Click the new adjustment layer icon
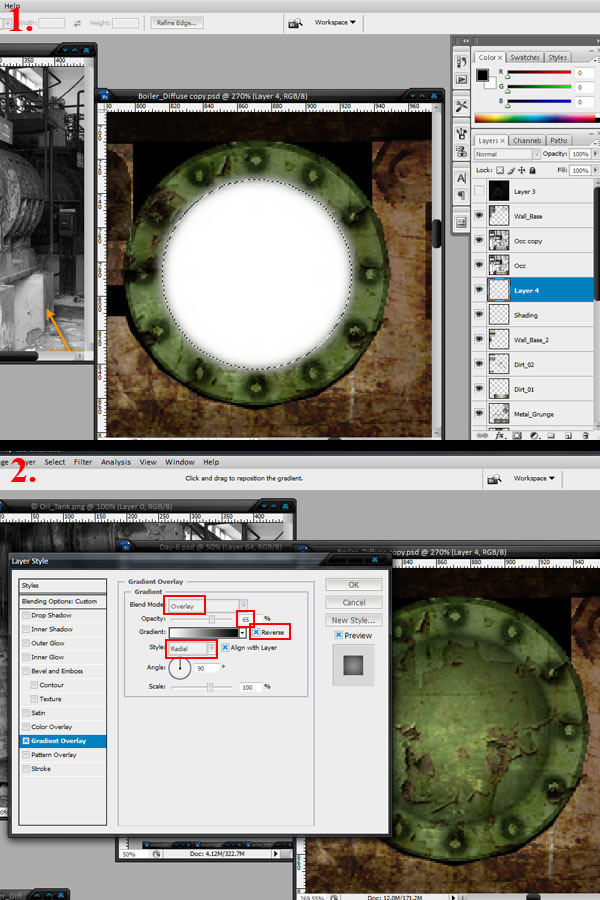Viewport: 600px width, 900px height. point(535,436)
